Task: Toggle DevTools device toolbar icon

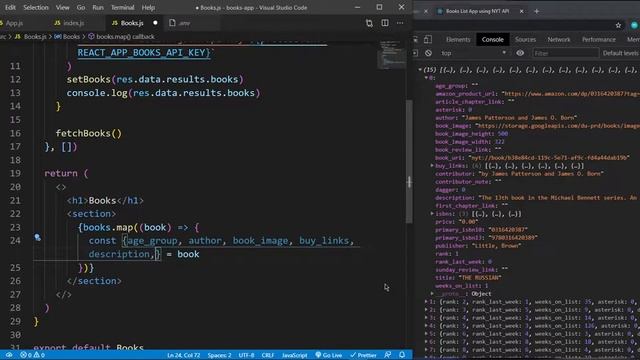Action: tap(428, 40)
